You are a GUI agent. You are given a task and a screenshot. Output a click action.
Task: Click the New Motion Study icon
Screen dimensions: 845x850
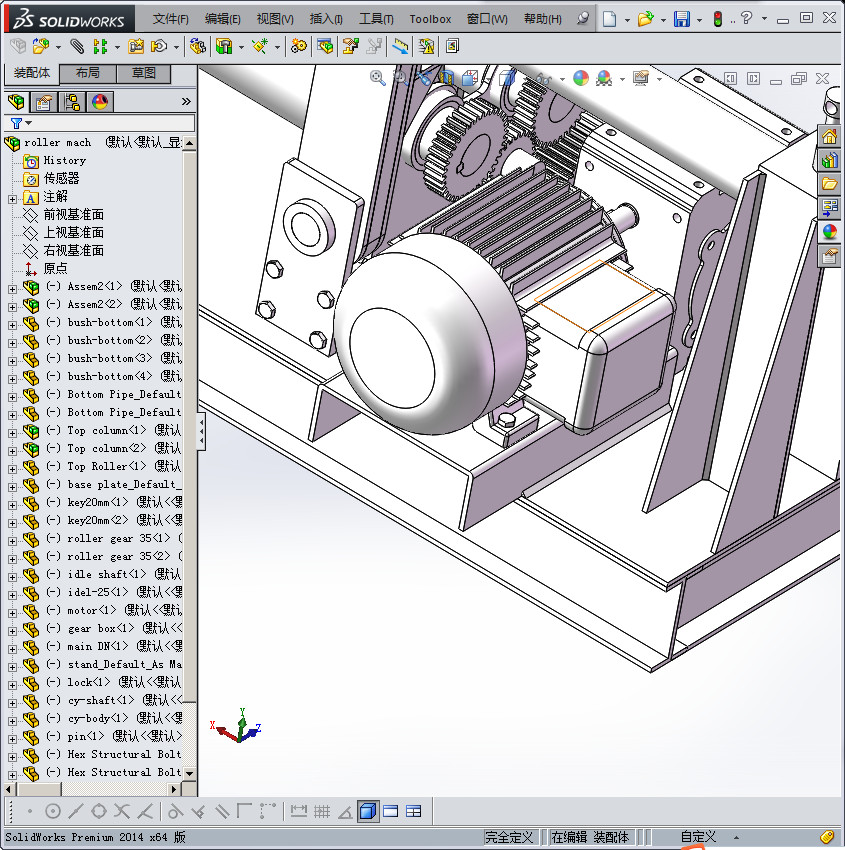[298, 47]
